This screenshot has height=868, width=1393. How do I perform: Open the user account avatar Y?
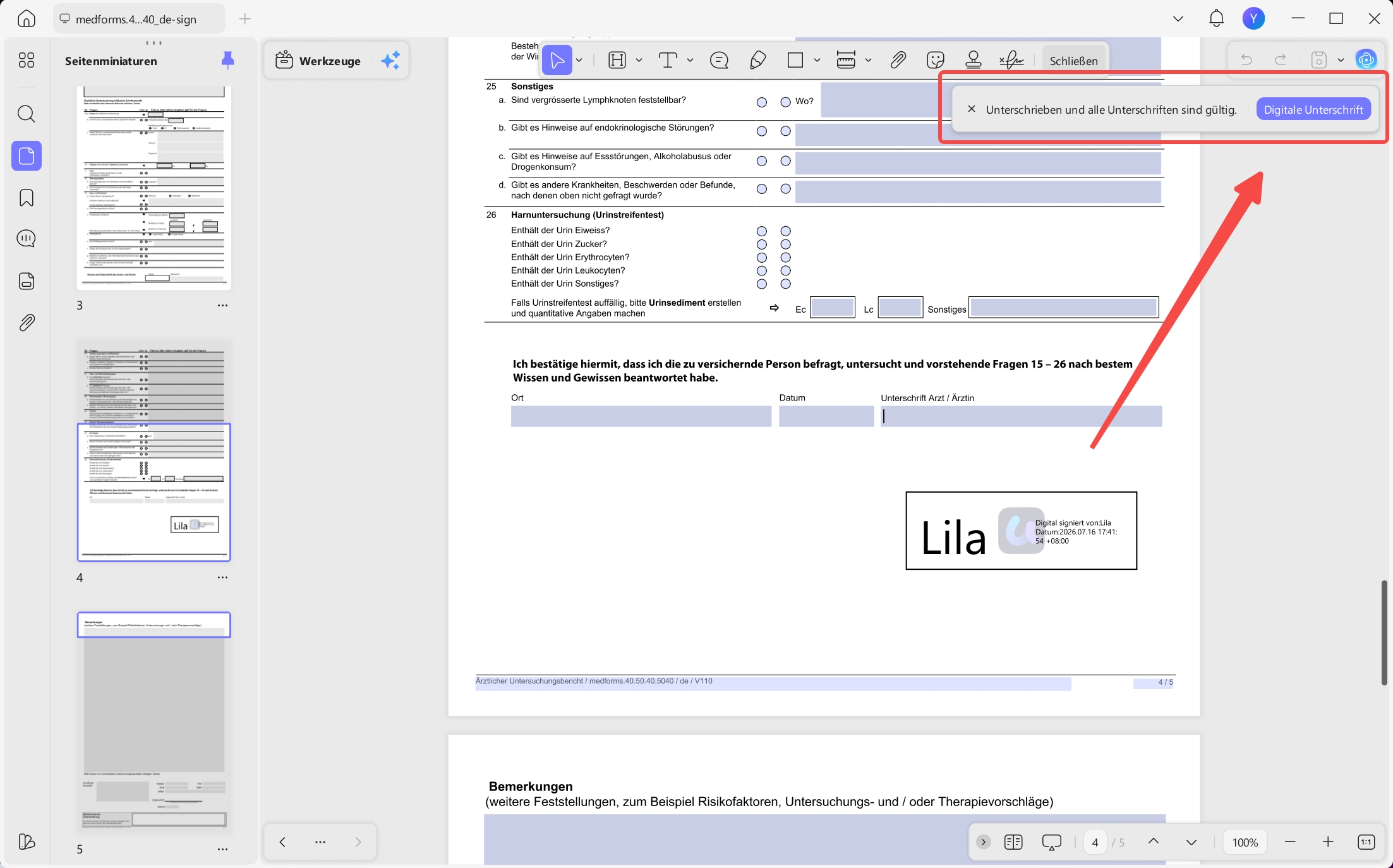pyautogui.click(x=1253, y=19)
